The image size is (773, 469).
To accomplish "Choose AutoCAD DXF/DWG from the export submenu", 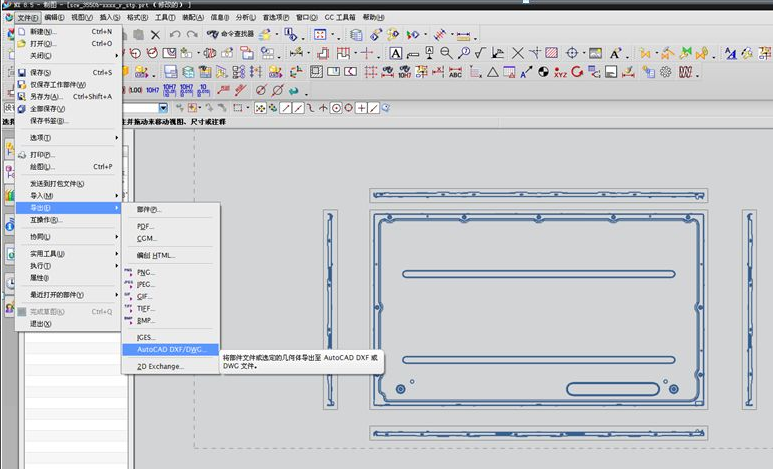I will [x=170, y=350].
